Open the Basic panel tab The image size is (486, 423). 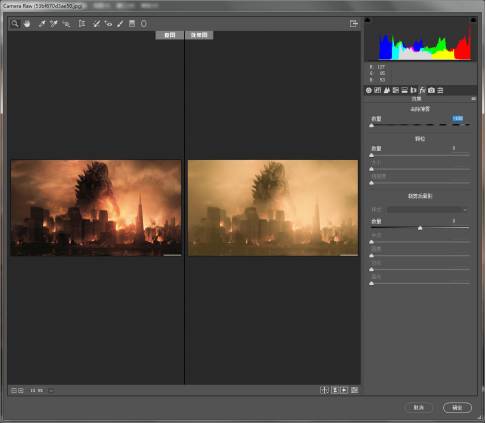[369, 90]
